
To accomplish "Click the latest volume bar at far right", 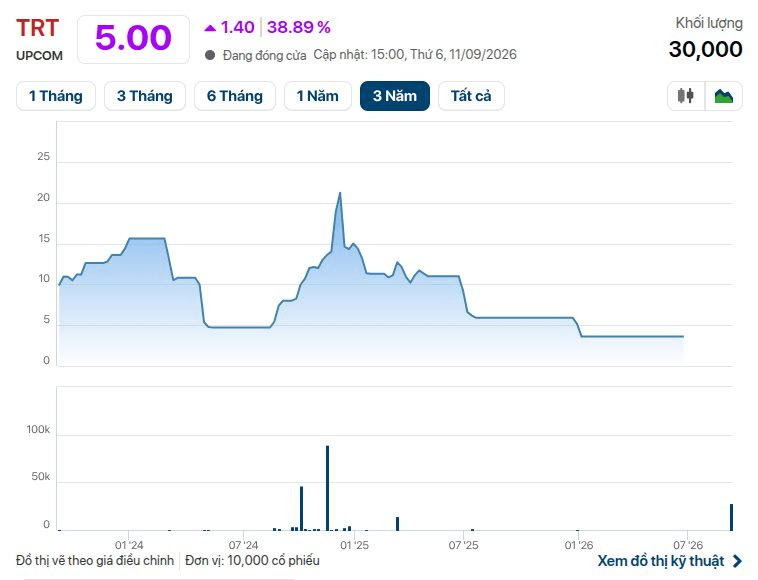I will [731, 517].
